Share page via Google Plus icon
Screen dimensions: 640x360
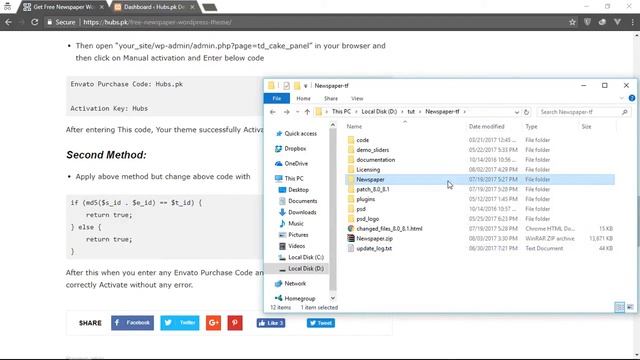click(x=213, y=323)
